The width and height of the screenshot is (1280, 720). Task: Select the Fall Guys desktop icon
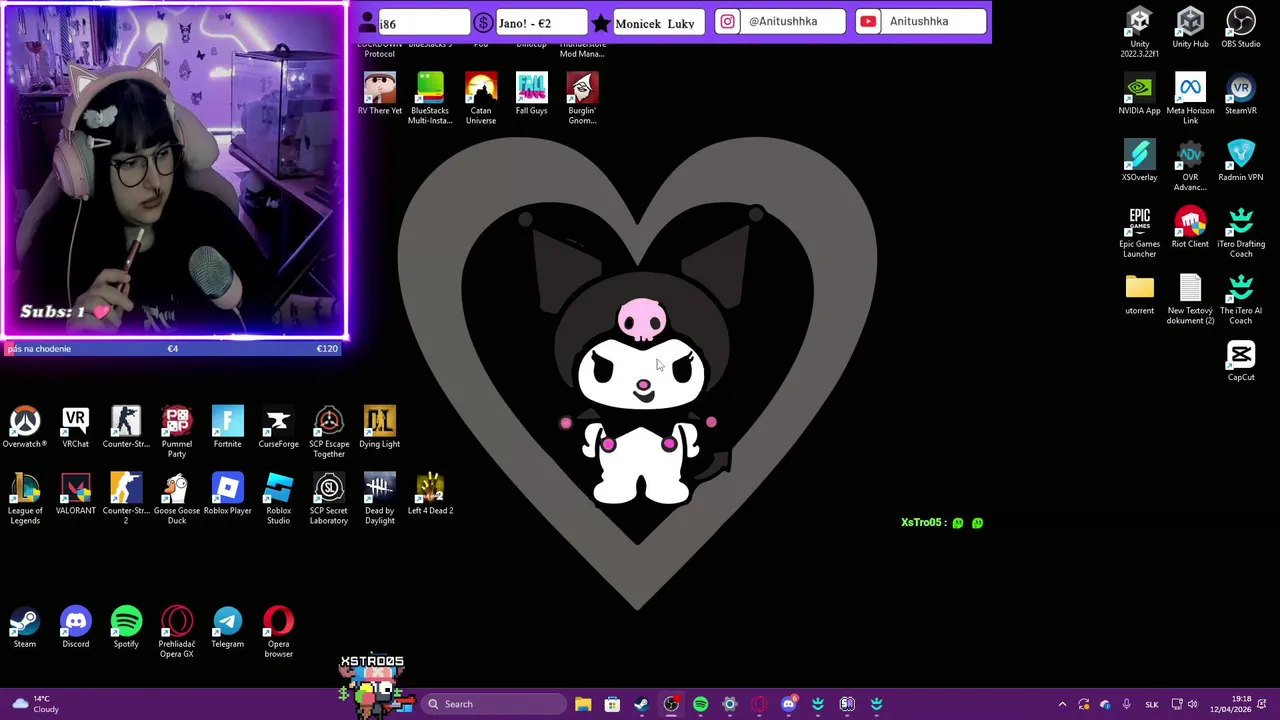pos(531,94)
